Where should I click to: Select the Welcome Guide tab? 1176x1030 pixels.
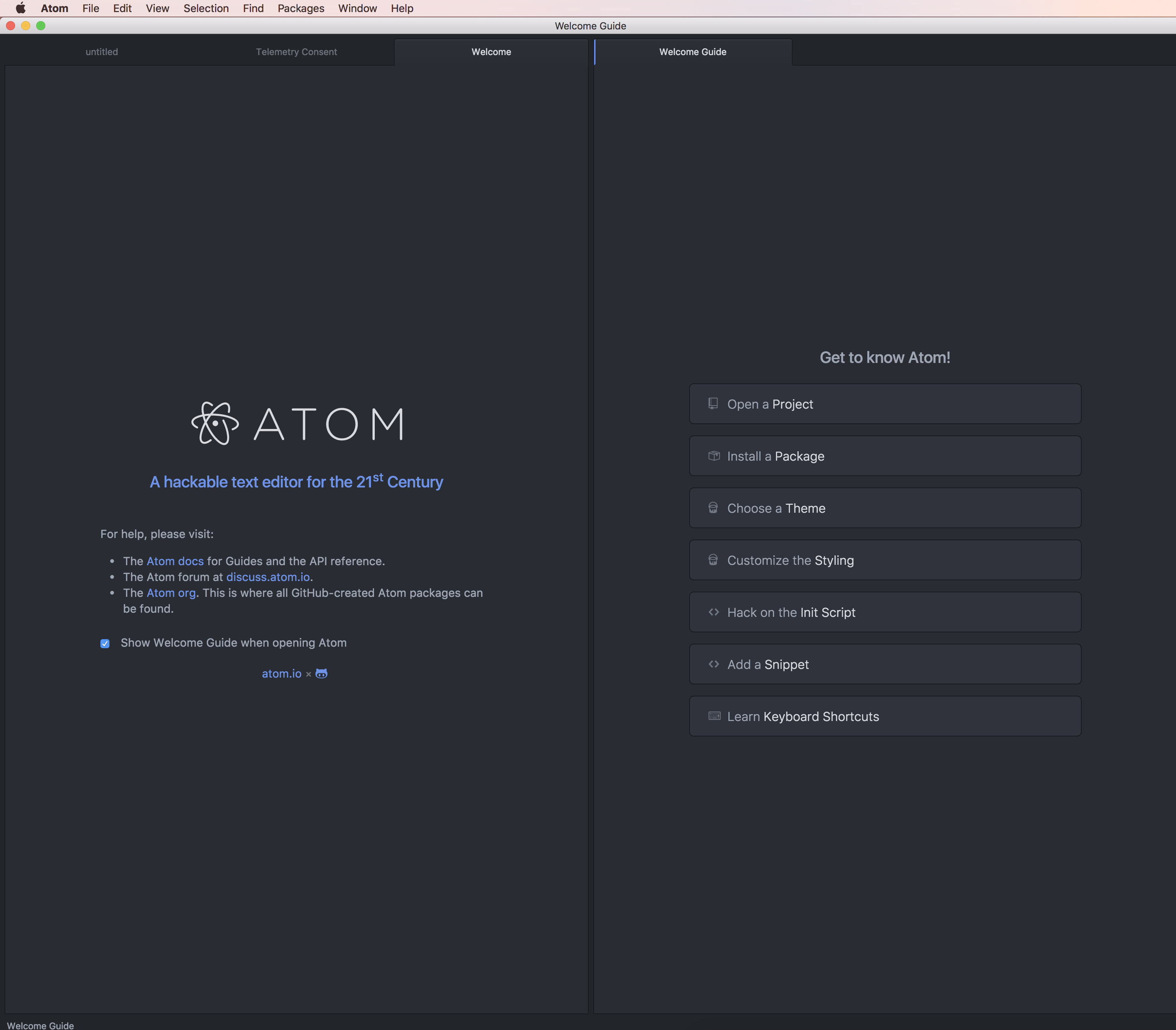693,52
